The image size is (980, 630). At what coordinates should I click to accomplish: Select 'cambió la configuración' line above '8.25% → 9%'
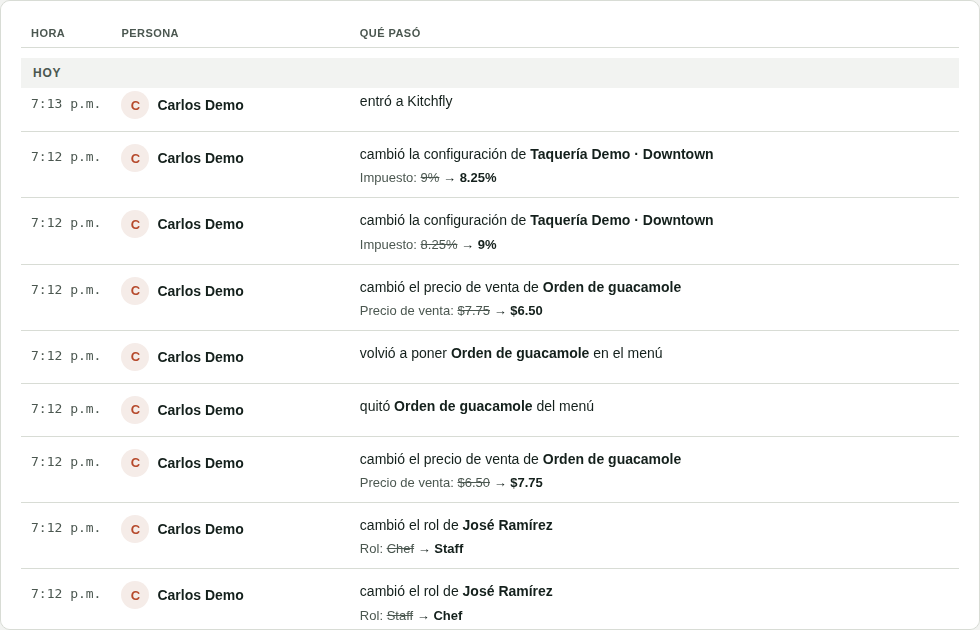(536, 220)
